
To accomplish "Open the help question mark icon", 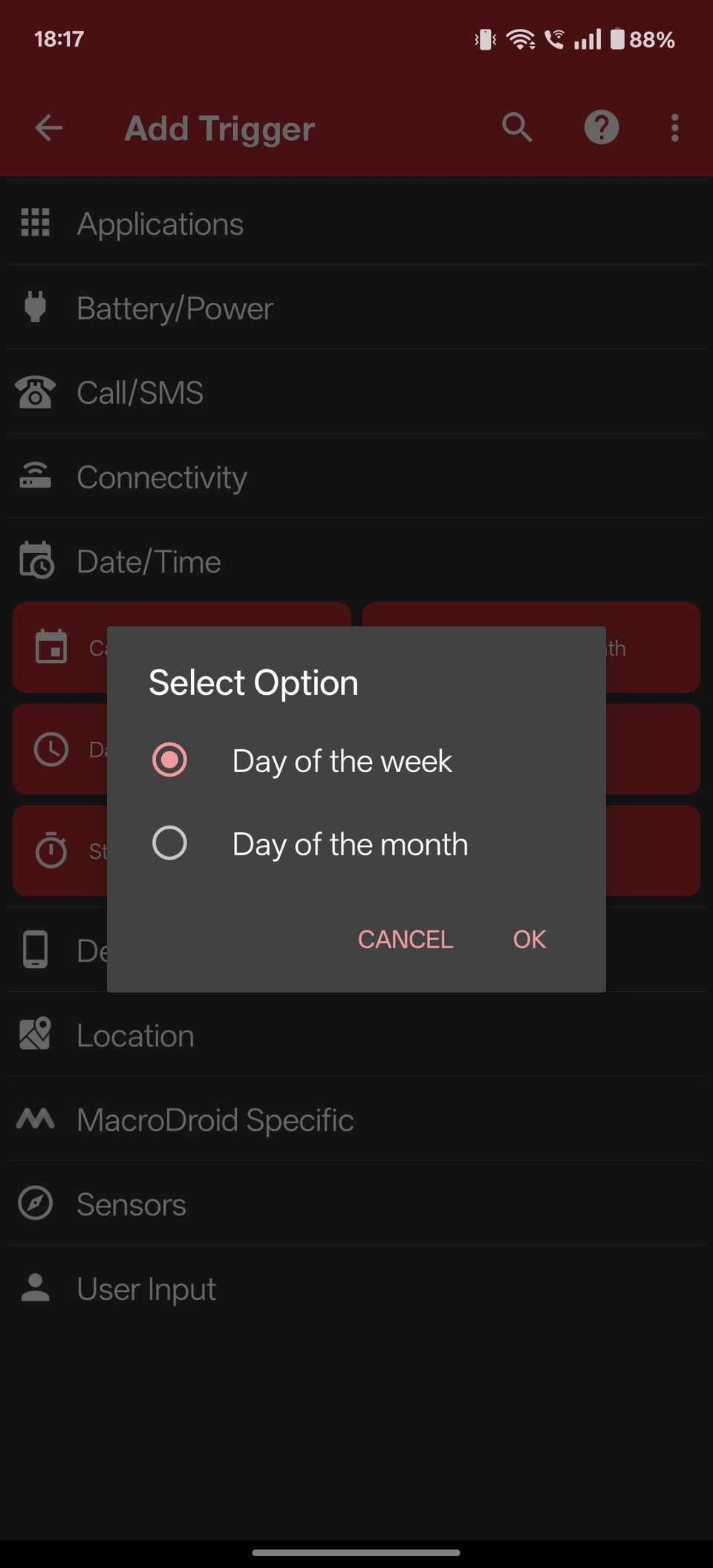I will pos(601,128).
